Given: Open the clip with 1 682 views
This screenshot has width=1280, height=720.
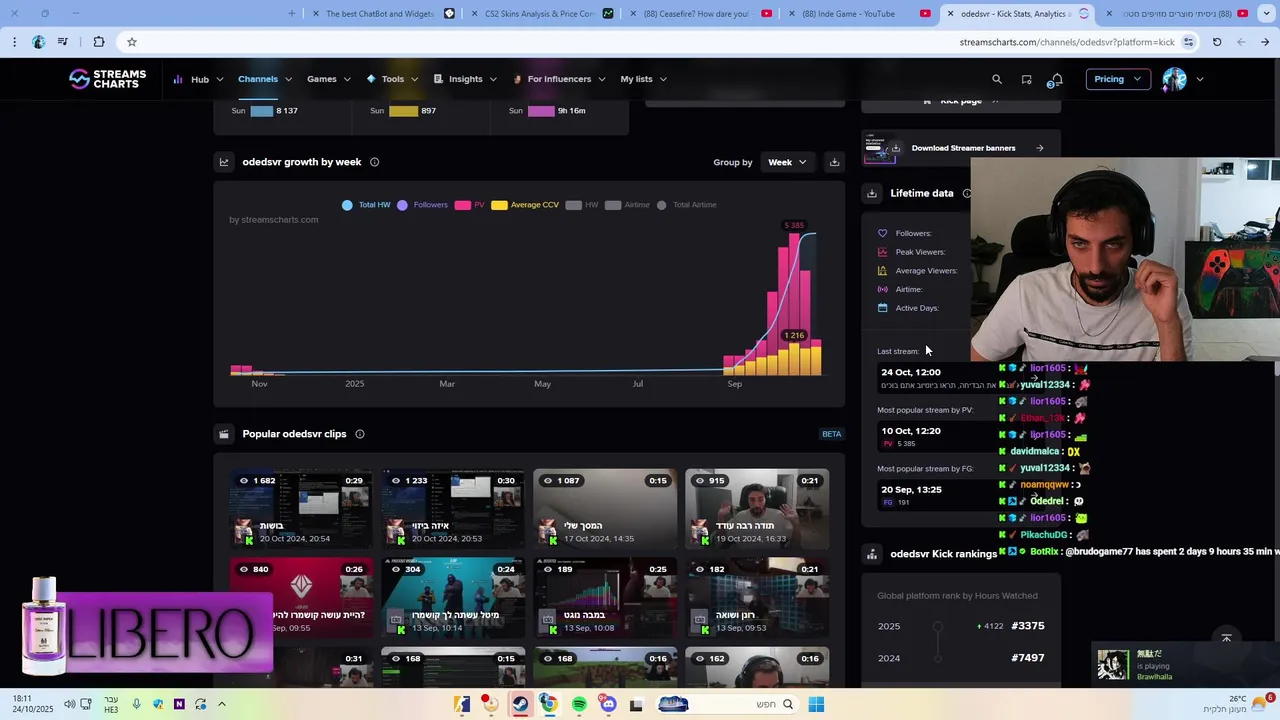Looking at the screenshot, I should pos(301,509).
